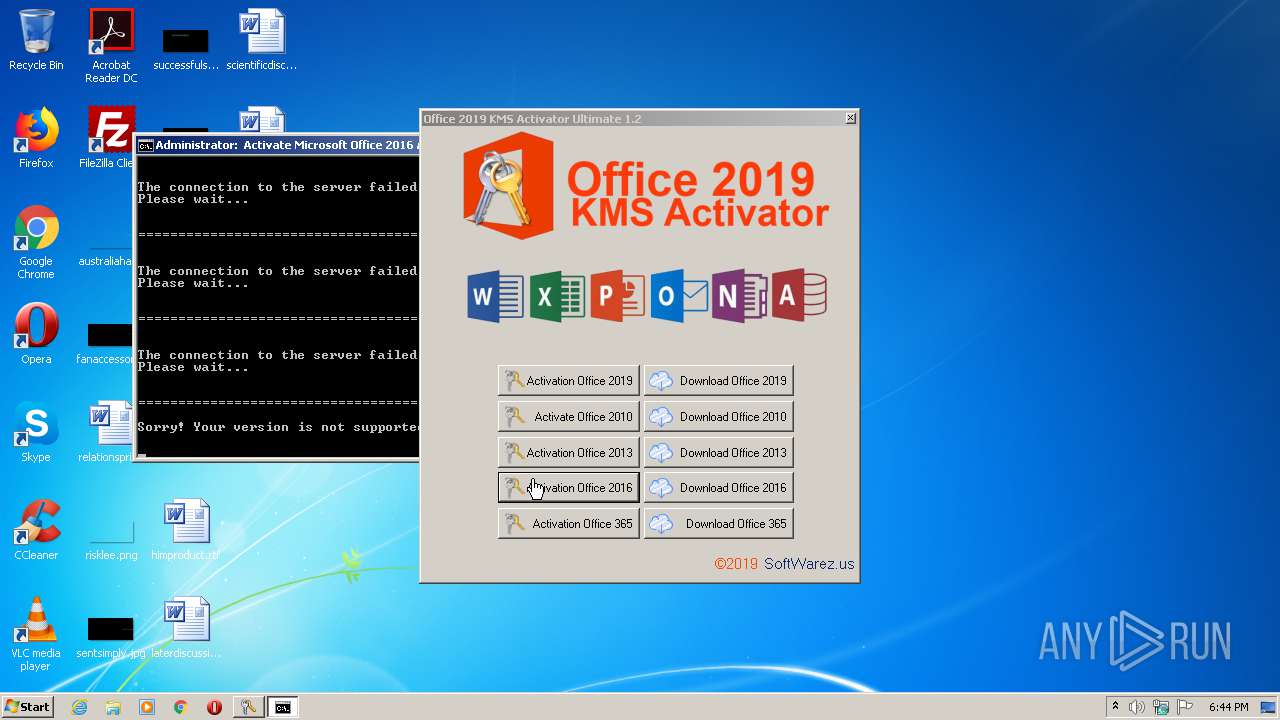The width and height of the screenshot is (1280, 720).
Task: Select the australiaha file icon
Action: point(106,255)
